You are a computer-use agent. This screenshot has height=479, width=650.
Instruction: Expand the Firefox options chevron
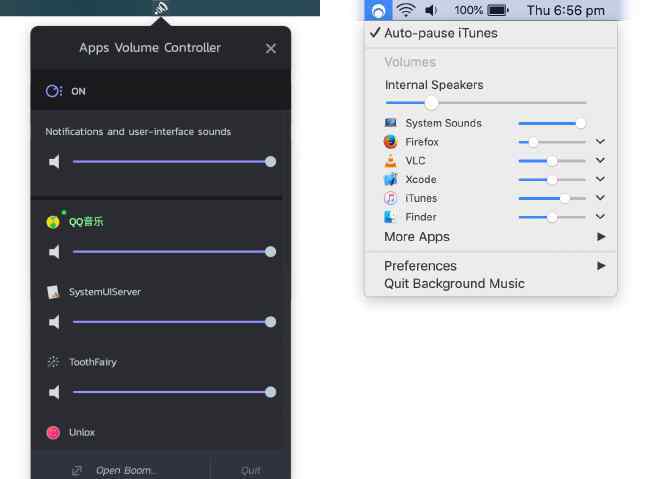[600, 142]
